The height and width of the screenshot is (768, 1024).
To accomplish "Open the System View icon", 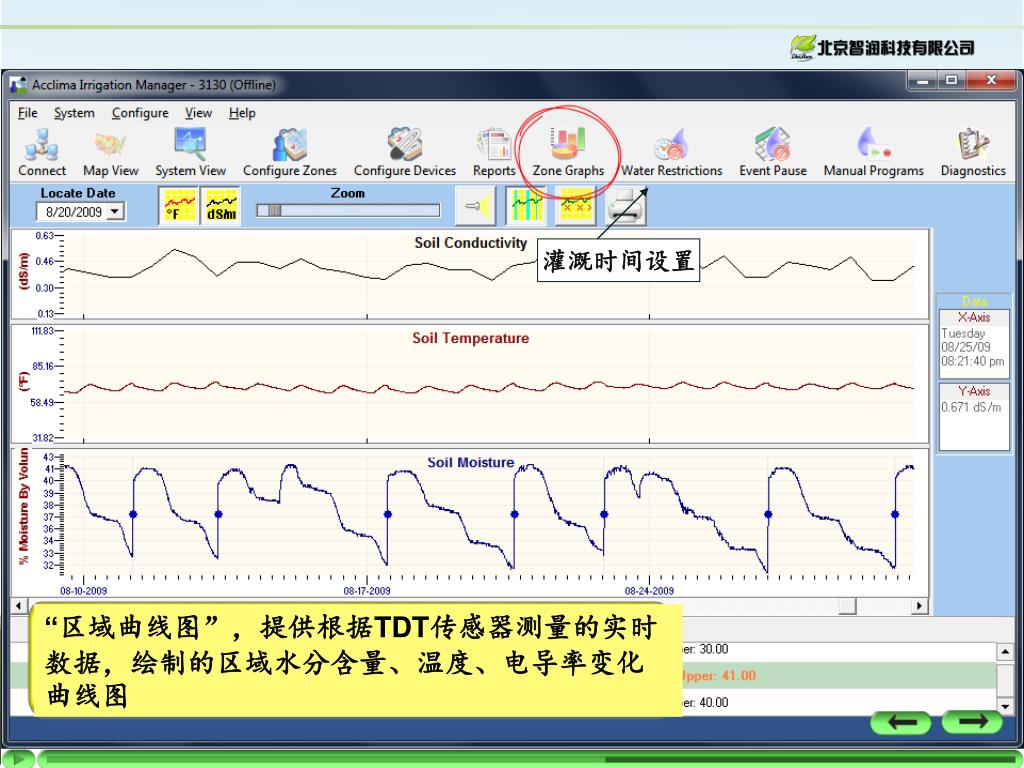I will click(190, 153).
